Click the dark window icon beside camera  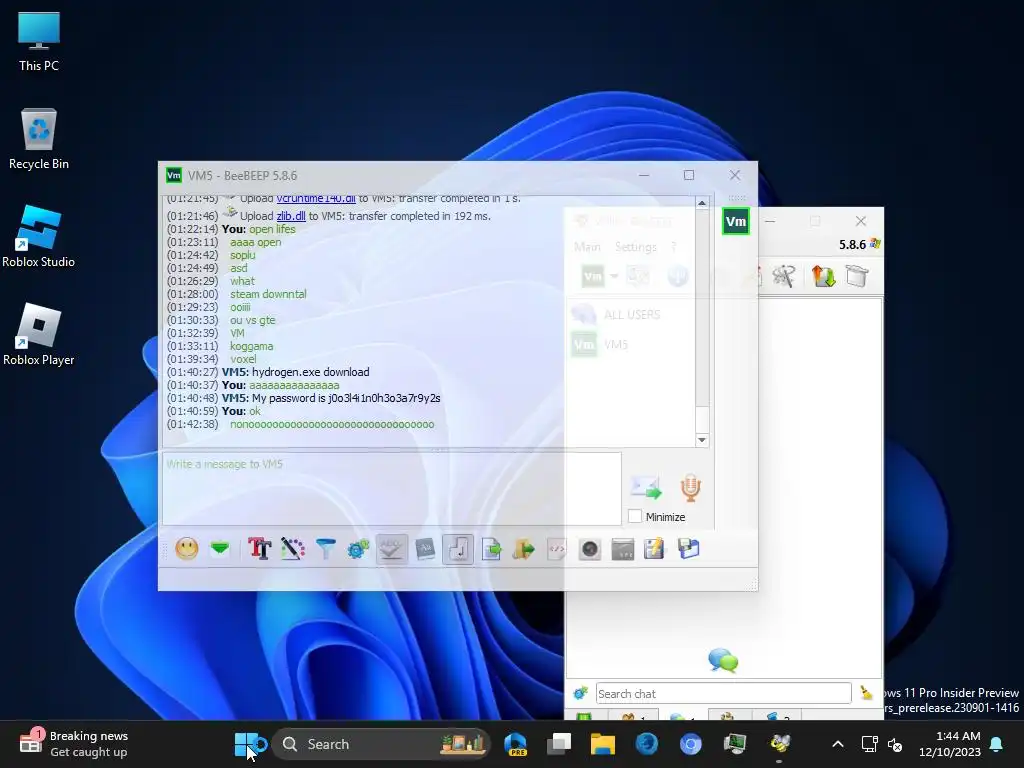coord(622,549)
